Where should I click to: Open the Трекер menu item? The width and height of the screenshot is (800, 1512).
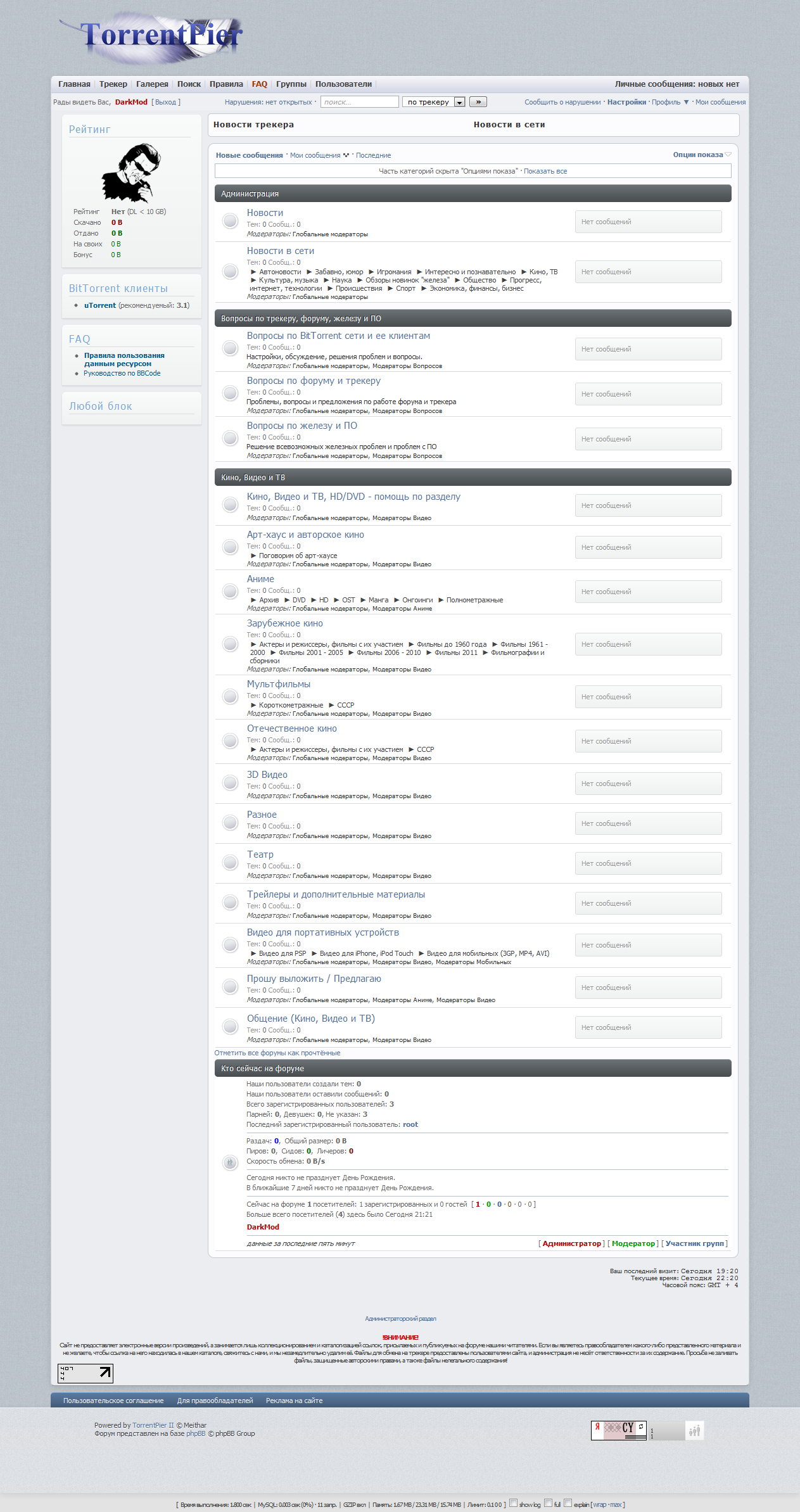coord(113,84)
